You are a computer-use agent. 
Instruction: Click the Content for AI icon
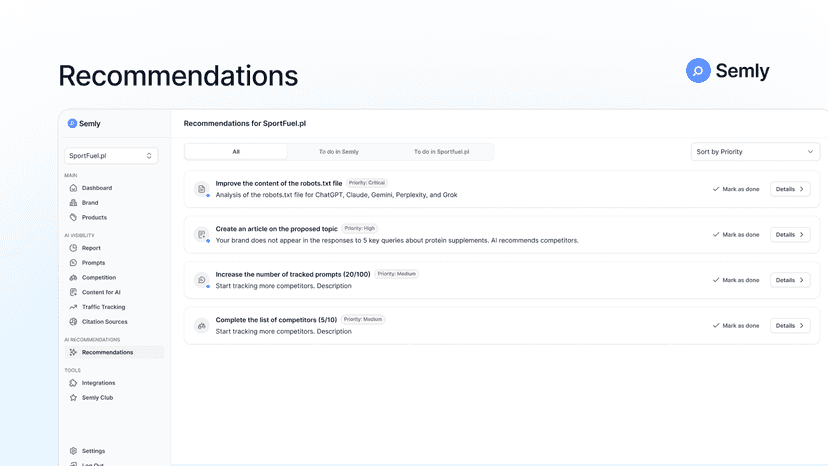coord(73,293)
